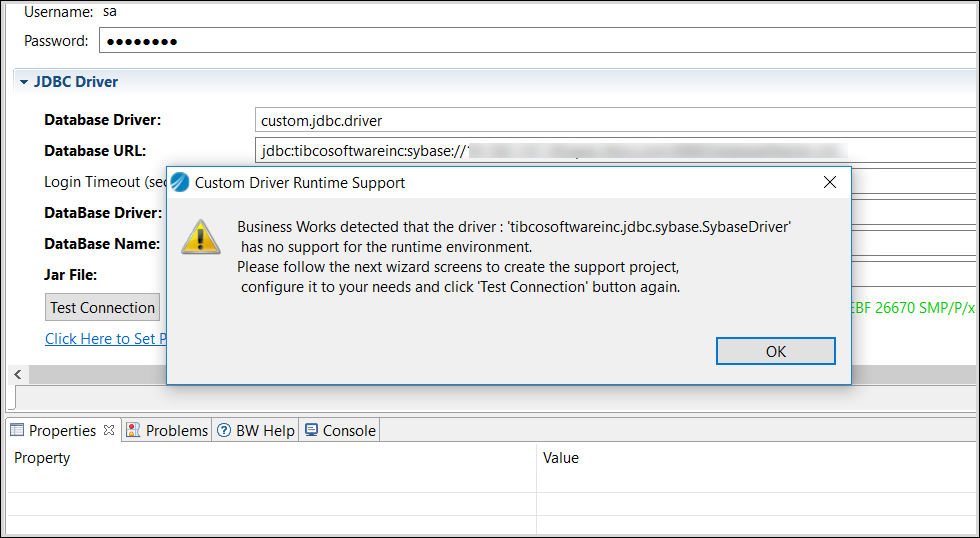Show the Console tab
The height and width of the screenshot is (538, 980).
click(349, 431)
